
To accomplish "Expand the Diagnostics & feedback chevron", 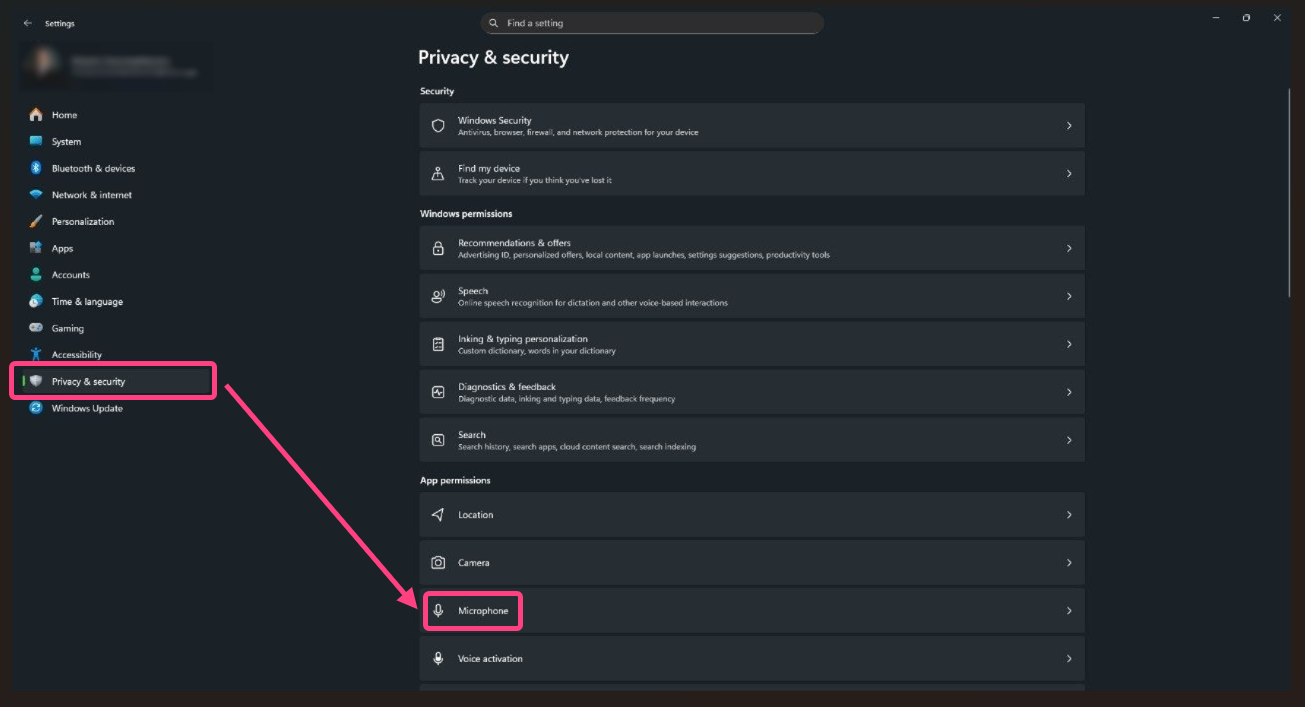I will [x=1068, y=391].
